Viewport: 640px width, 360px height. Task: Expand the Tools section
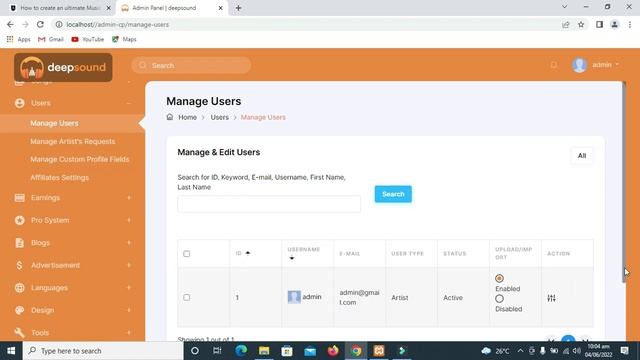pyautogui.click(x=129, y=333)
